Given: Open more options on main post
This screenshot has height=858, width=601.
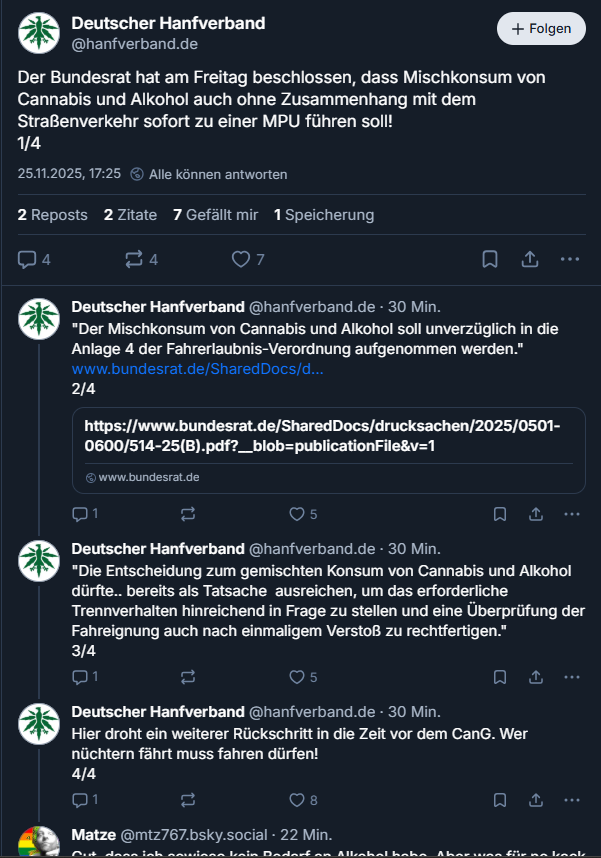Looking at the screenshot, I should point(570,259).
